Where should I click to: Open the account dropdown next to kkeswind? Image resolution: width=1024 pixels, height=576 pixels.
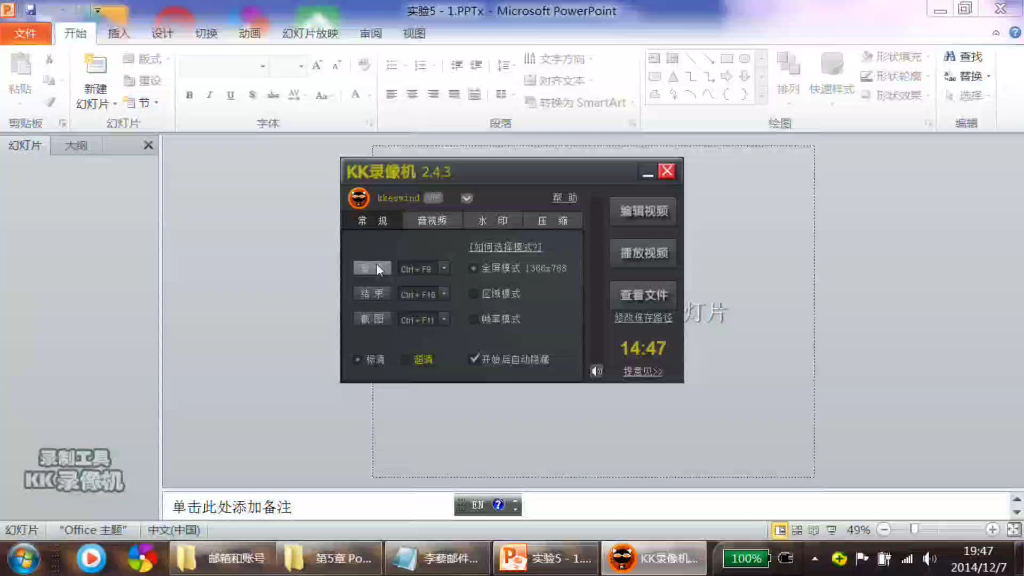(x=466, y=198)
